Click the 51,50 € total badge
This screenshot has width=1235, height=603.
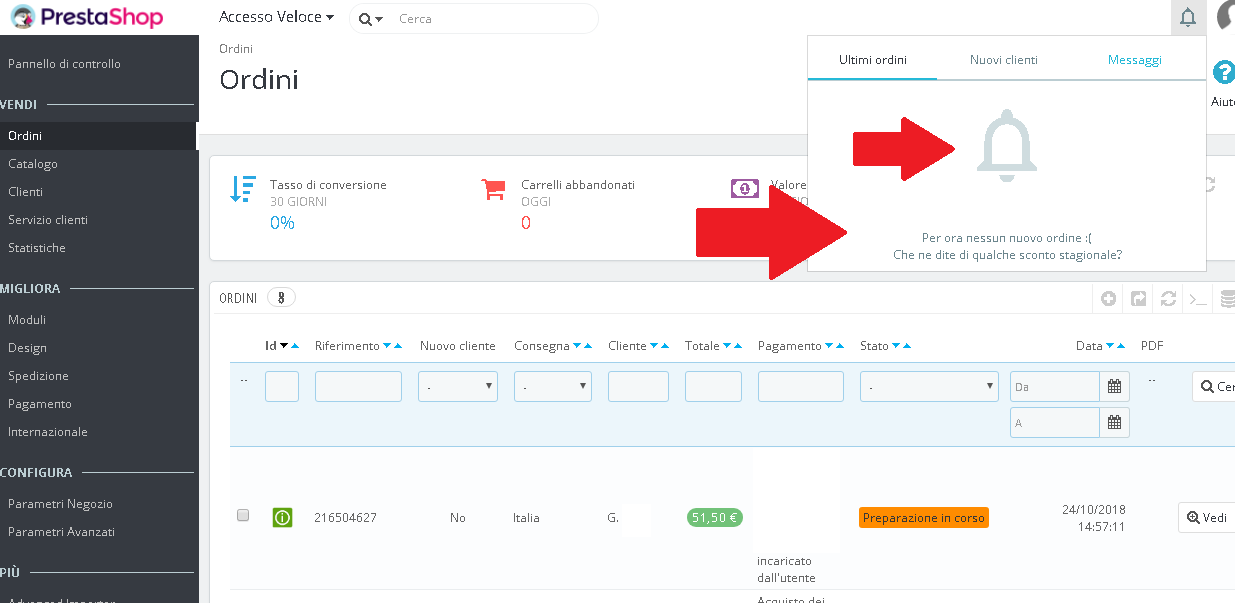pyautogui.click(x=715, y=518)
